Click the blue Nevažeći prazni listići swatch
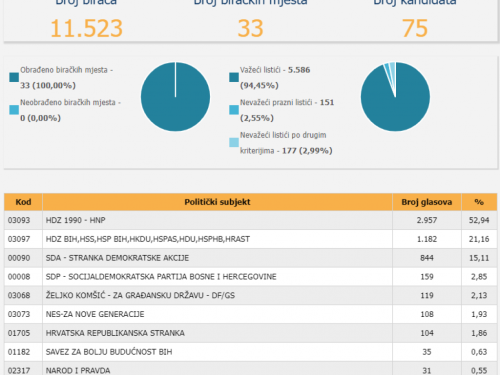This screenshot has height=375, width=500. pyautogui.click(x=234, y=110)
